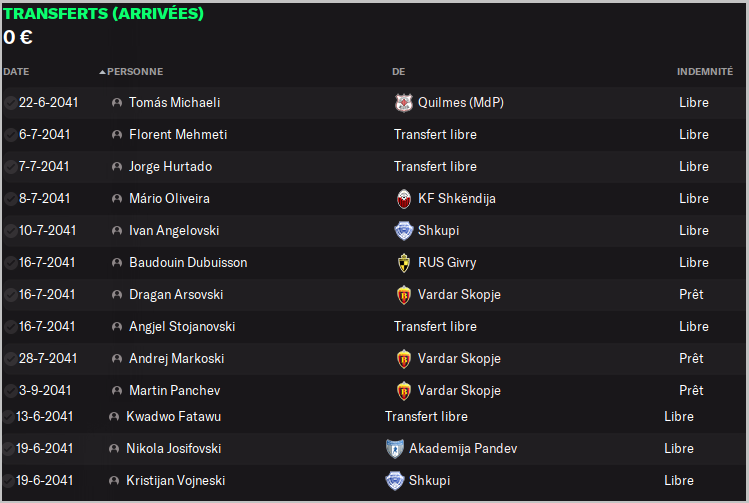The height and width of the screenshot is (503, 749).
Task: Select the Kristijan Vojneski transfer row
Action: (175, 480)
